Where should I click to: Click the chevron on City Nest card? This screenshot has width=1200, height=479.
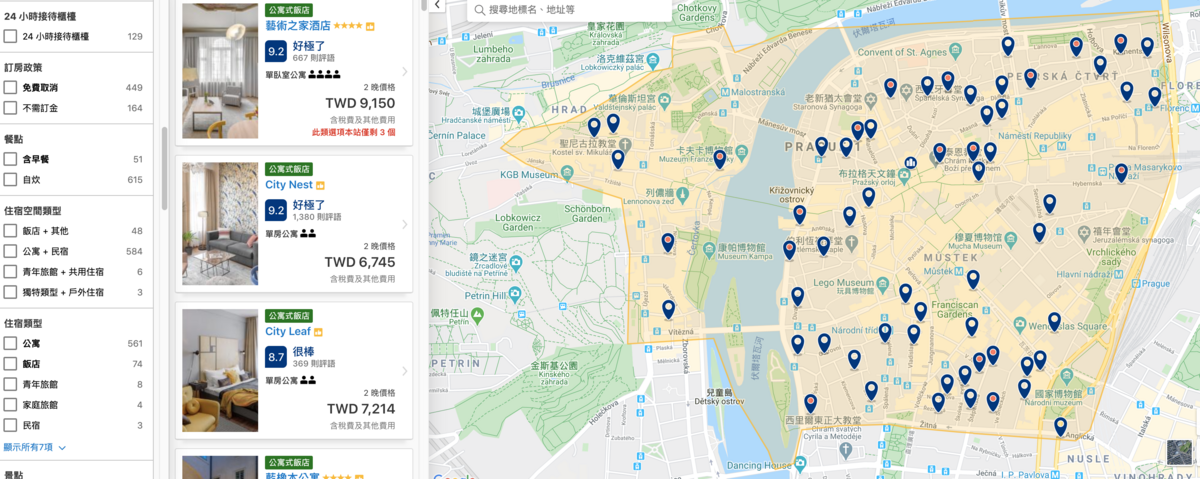(404, 225)
